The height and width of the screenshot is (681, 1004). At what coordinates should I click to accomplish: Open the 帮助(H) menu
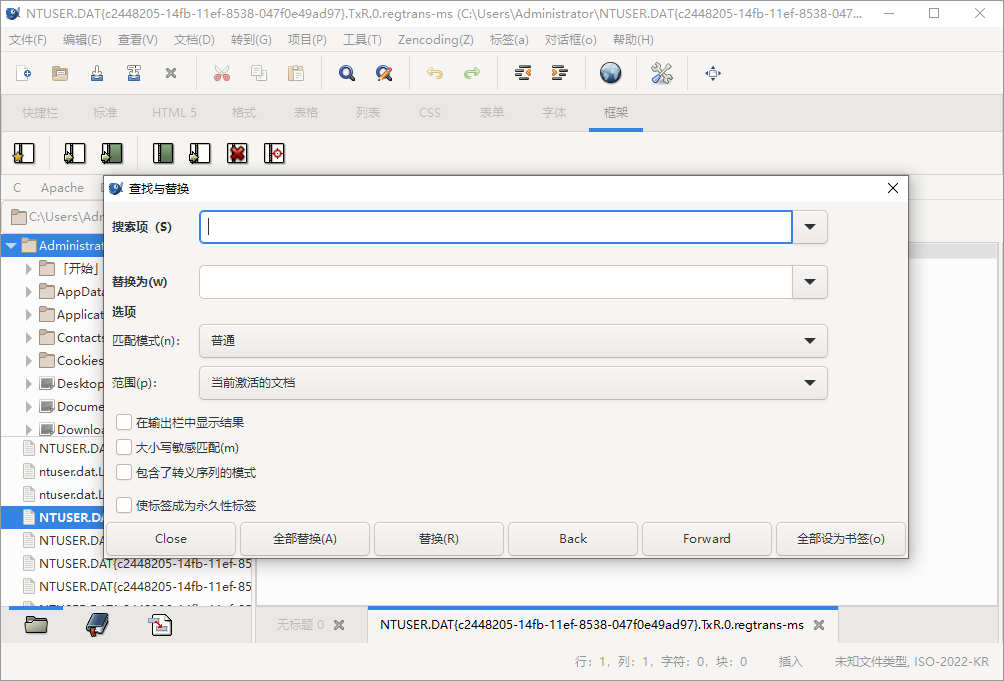pos(633,40)
